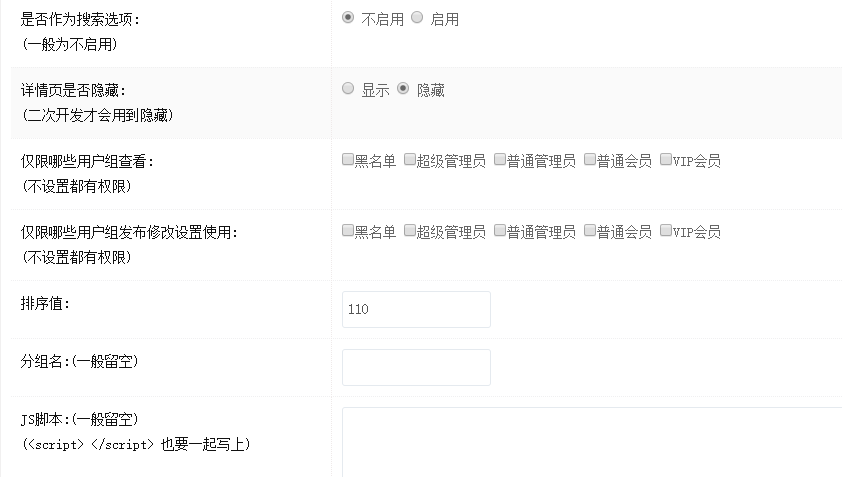Choose 显示 for detail page
Viewport: 842px width, 477px height.
coord(348,89)
